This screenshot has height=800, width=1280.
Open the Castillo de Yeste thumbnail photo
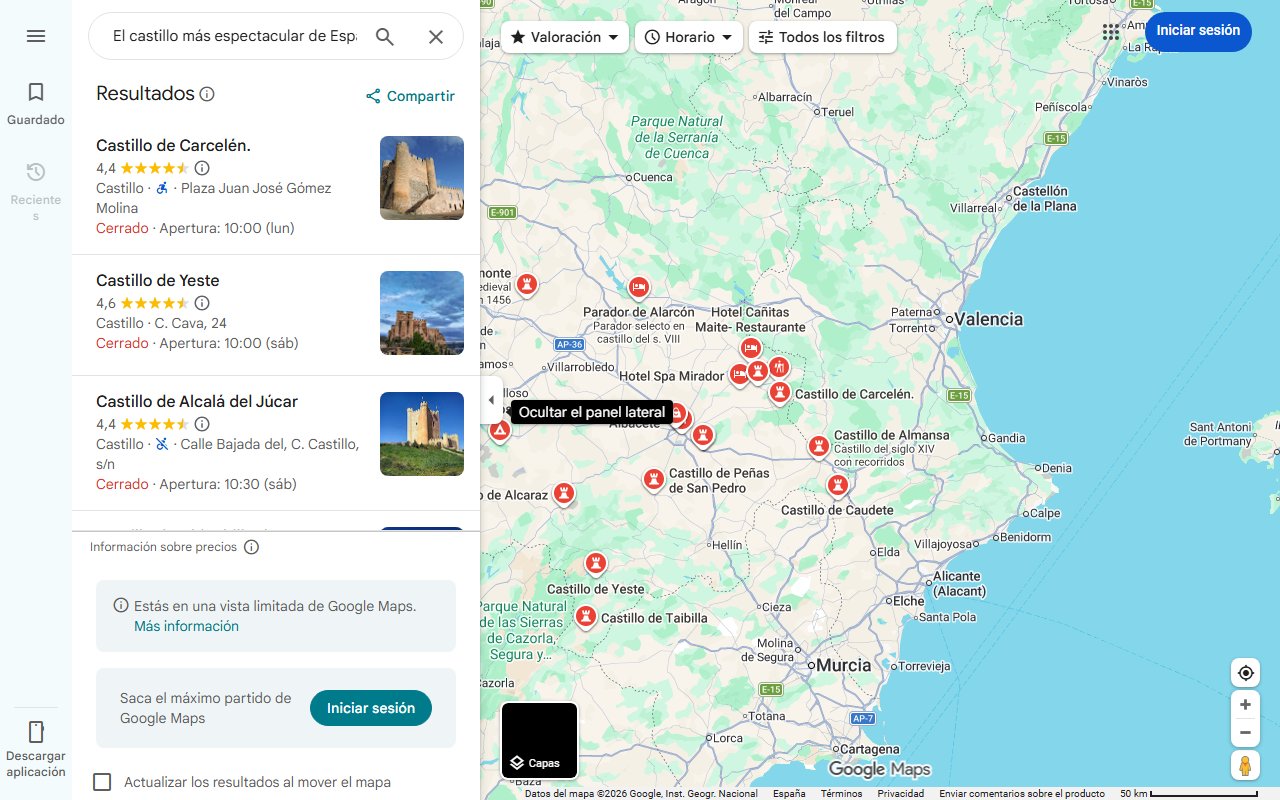[421, 313]
